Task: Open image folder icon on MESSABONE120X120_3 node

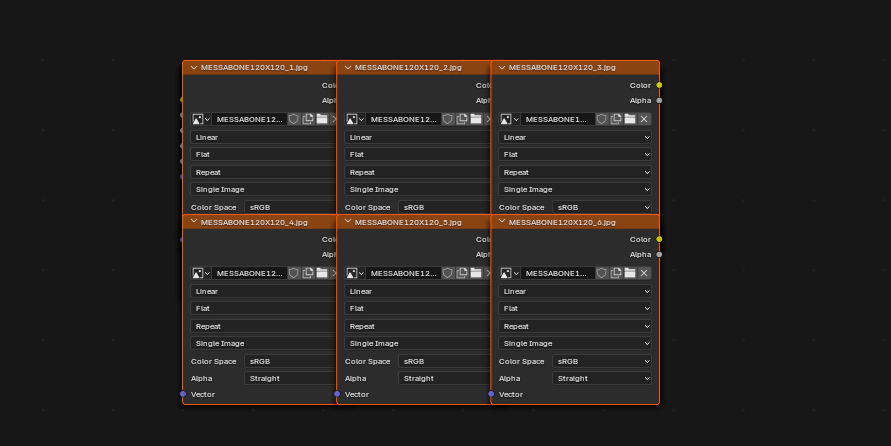Action: click(x=630, y=119)
